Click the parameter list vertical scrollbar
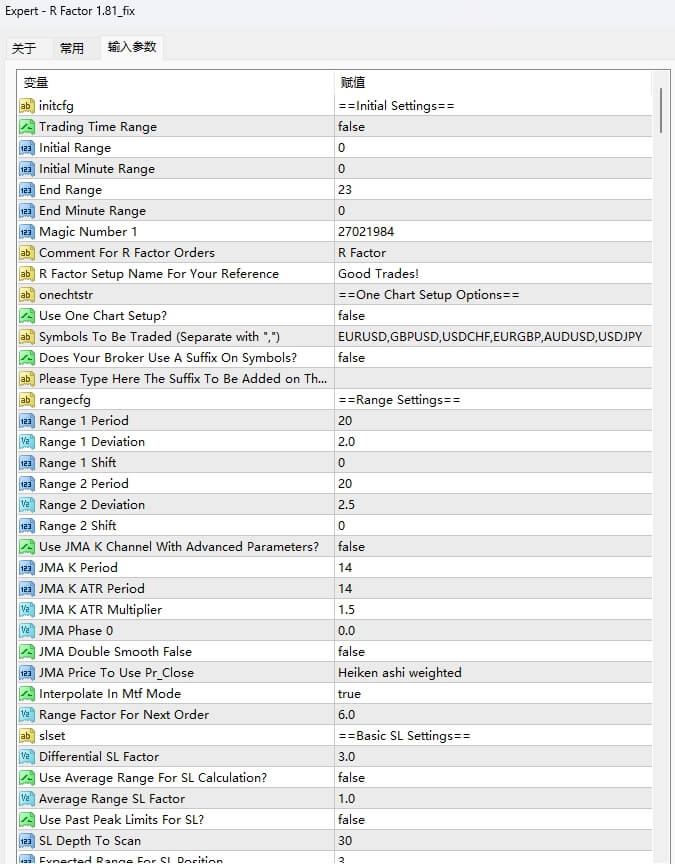The height and width of the screenshot is (864, 675). pos(661,110)
